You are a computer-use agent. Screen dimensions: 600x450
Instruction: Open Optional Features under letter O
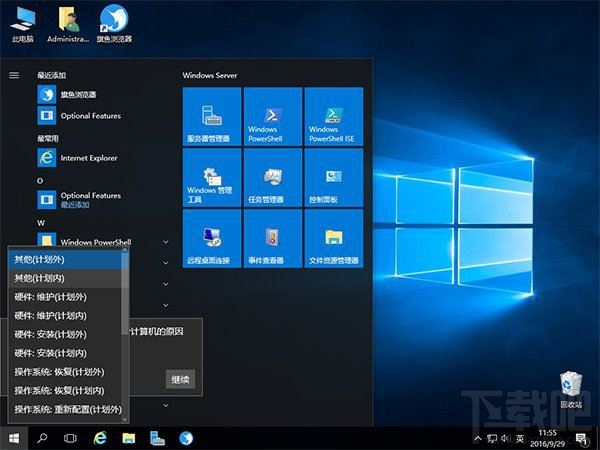103,200
